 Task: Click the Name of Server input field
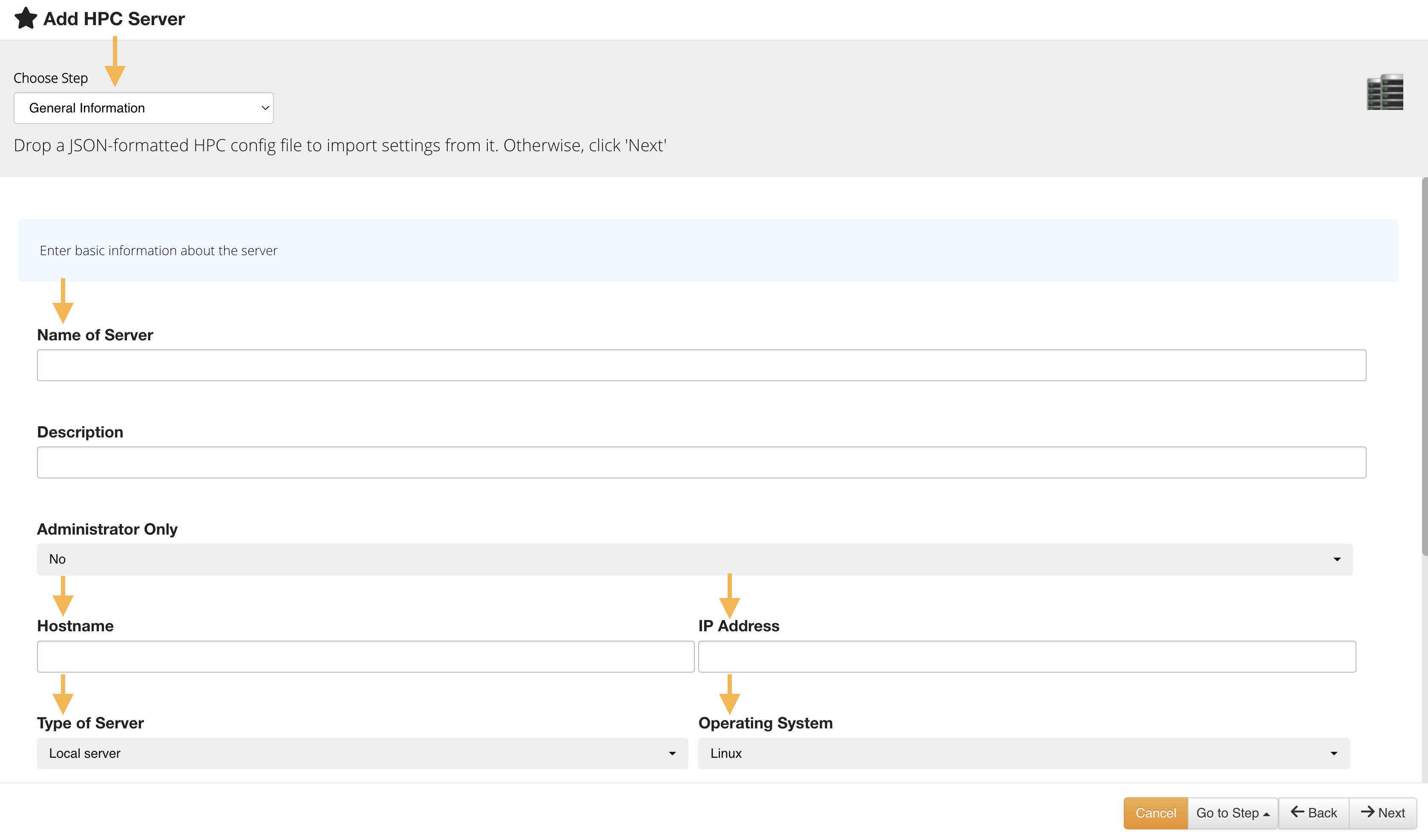[x=702, y=365]
